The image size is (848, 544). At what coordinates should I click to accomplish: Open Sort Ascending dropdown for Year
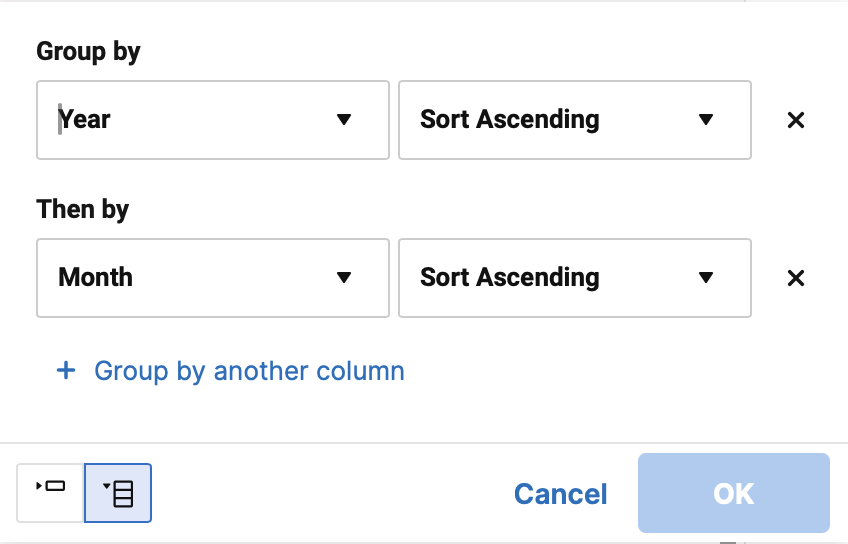click(574, 120)
